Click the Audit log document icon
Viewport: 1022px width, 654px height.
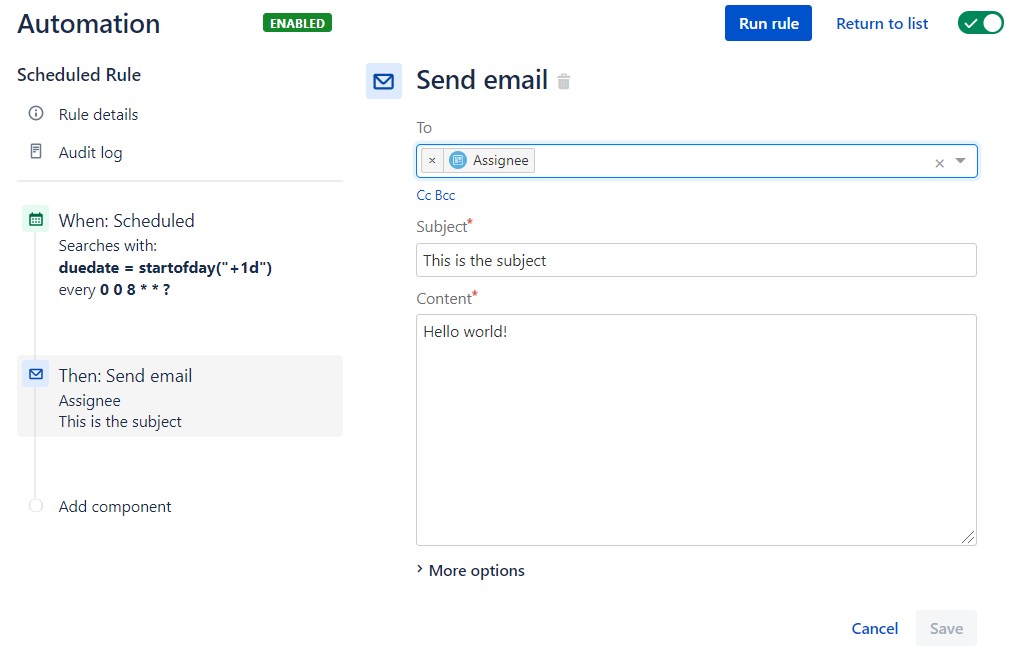(x=36, y=151)
